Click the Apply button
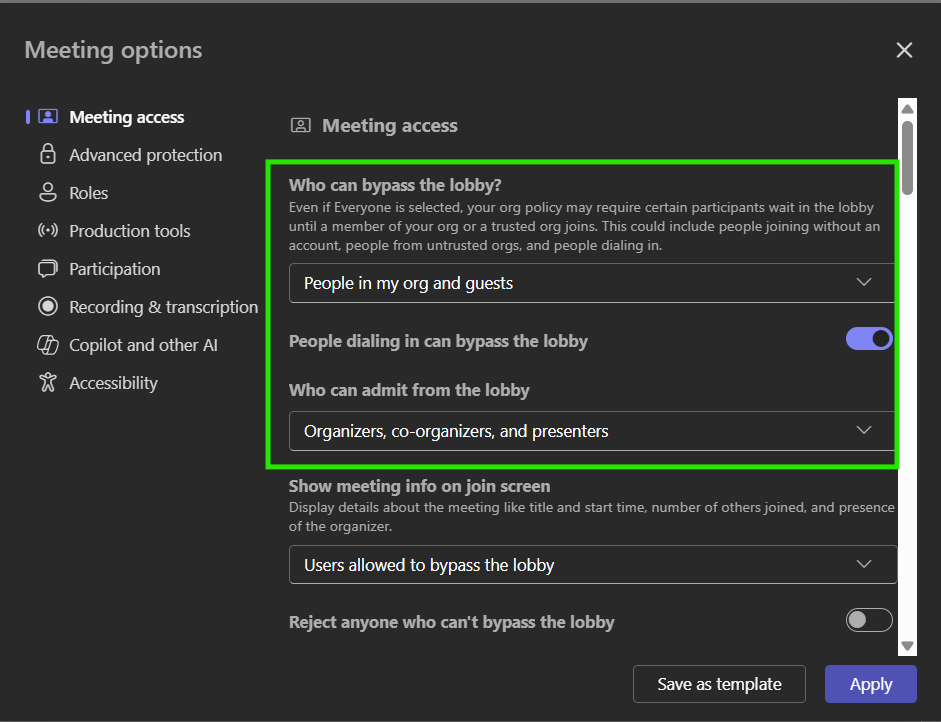 point(871,684)
